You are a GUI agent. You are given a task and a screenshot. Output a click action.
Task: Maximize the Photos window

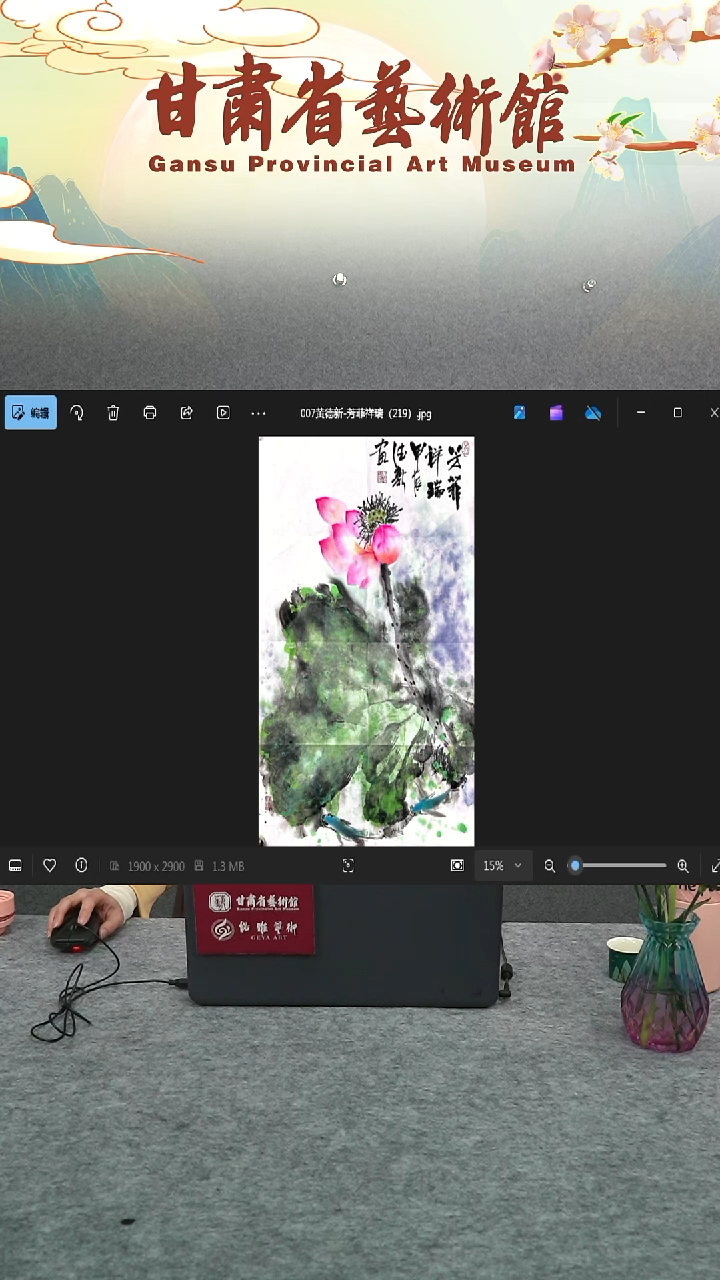[x=678, y=413]
